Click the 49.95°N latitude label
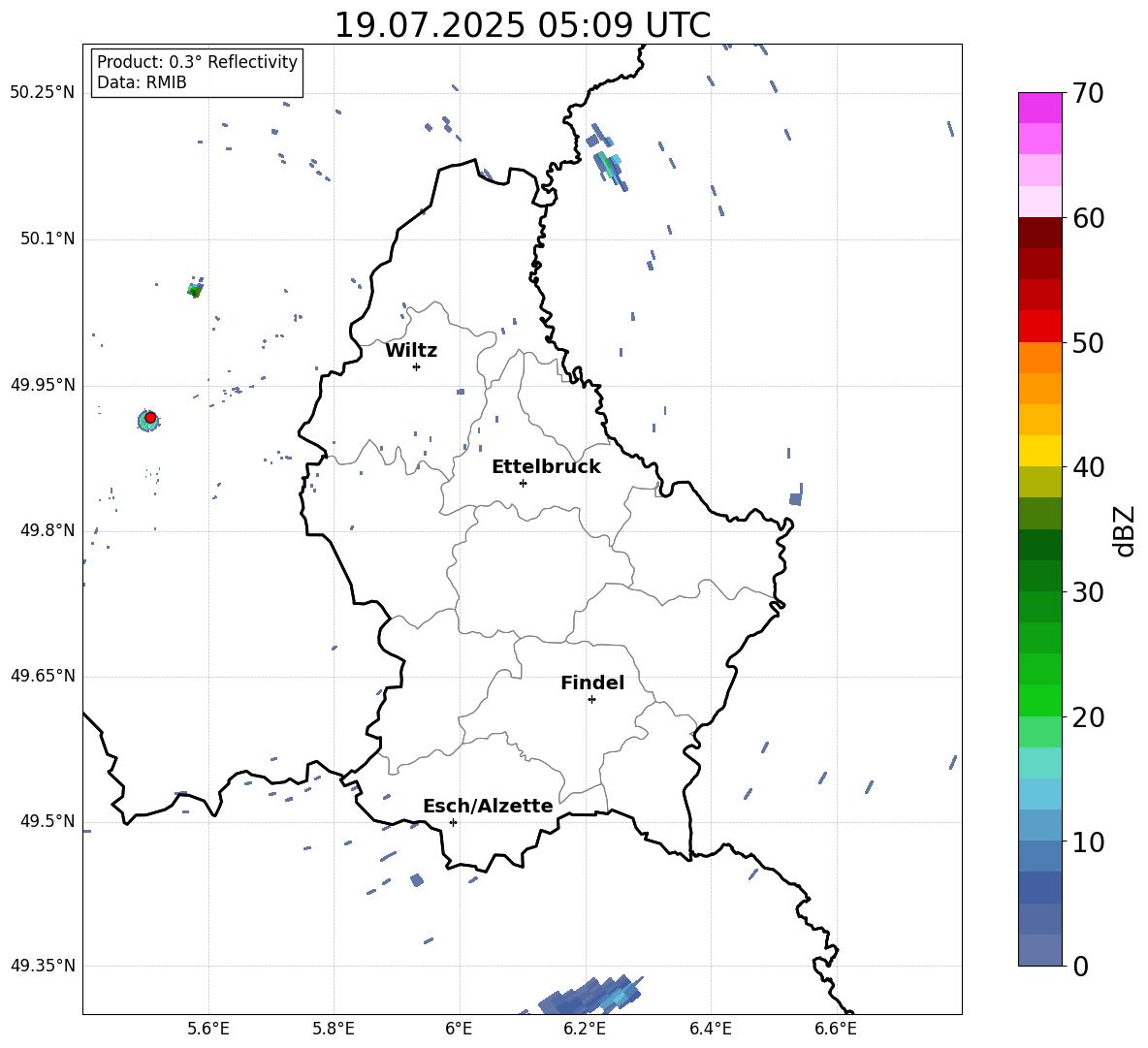 pyautogui.click(x=43, y=385)
